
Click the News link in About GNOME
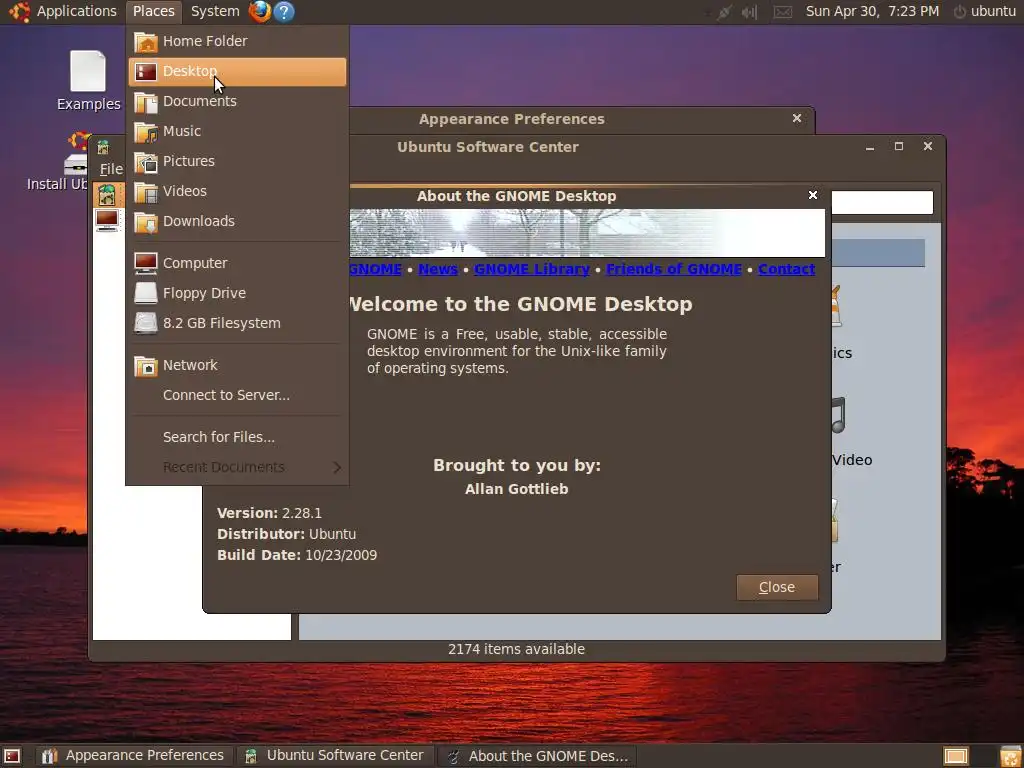tap(438, 269)
